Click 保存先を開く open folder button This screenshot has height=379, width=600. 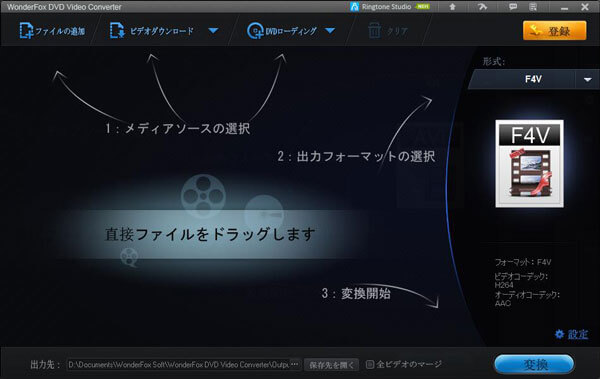(x=331, y=365)
